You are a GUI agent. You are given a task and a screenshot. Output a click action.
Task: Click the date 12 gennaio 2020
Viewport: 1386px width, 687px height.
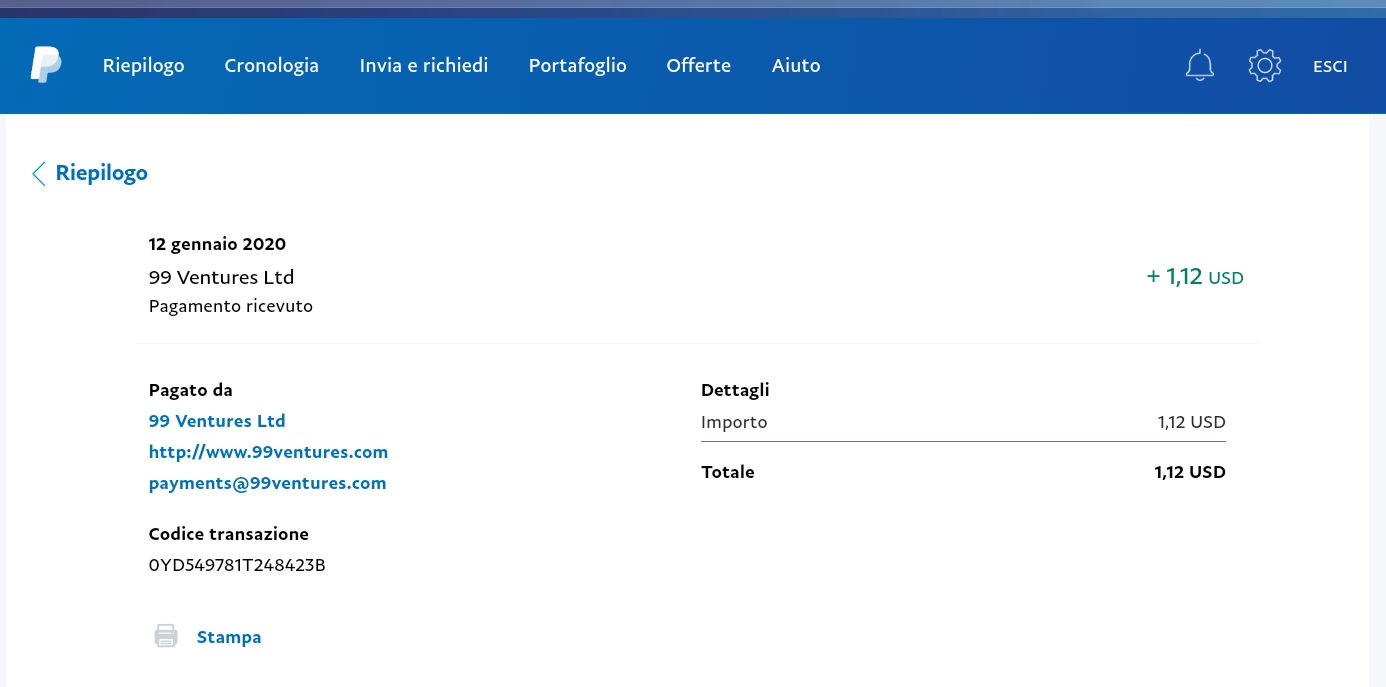217,244
